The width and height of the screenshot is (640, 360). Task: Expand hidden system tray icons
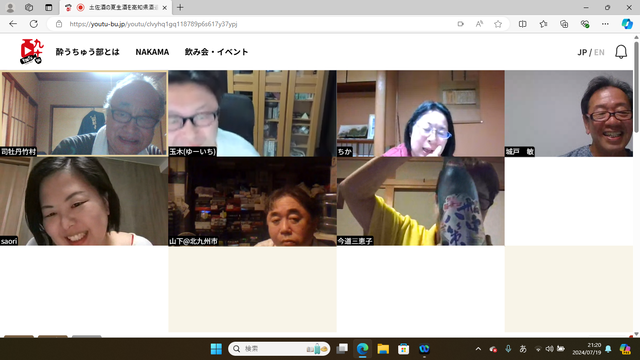coord(478,349)
